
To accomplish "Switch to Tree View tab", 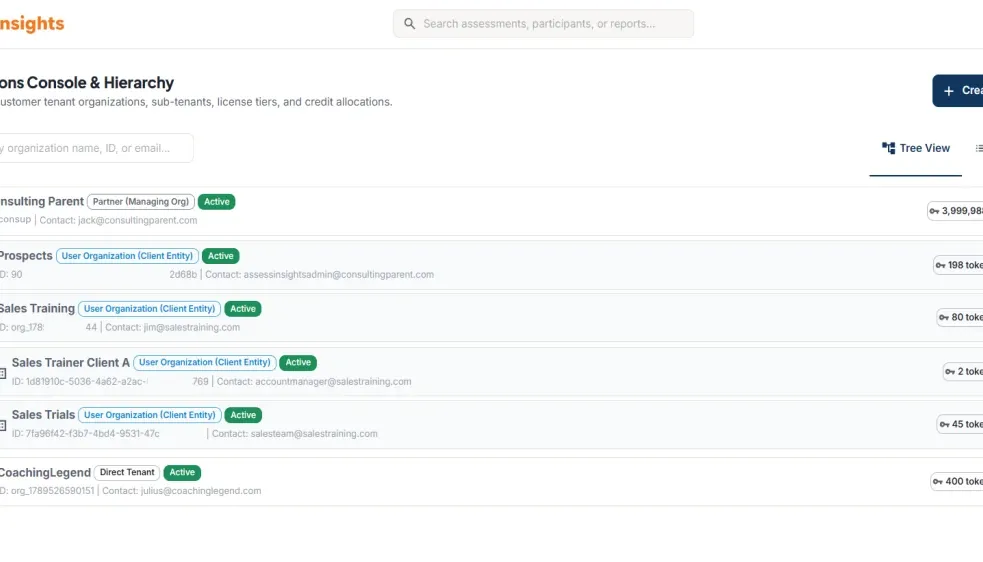I will pos(915,148).
